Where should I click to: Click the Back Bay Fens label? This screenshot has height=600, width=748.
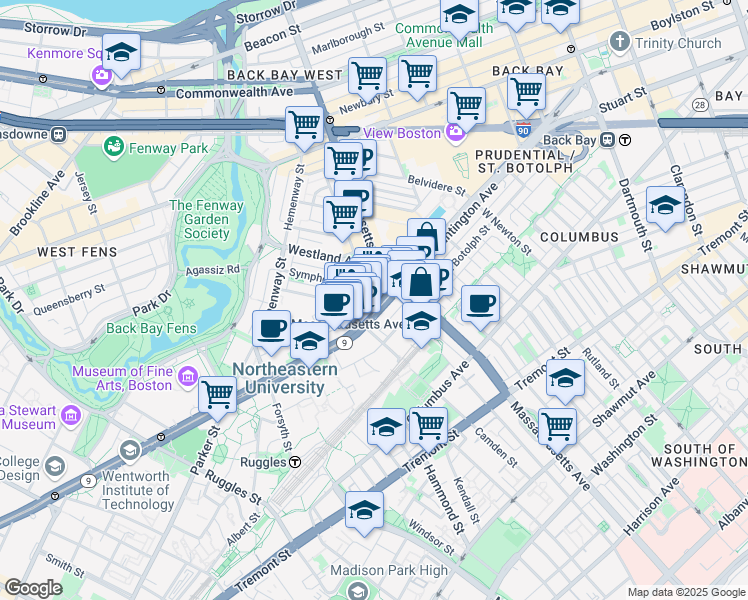click(151, 328)
